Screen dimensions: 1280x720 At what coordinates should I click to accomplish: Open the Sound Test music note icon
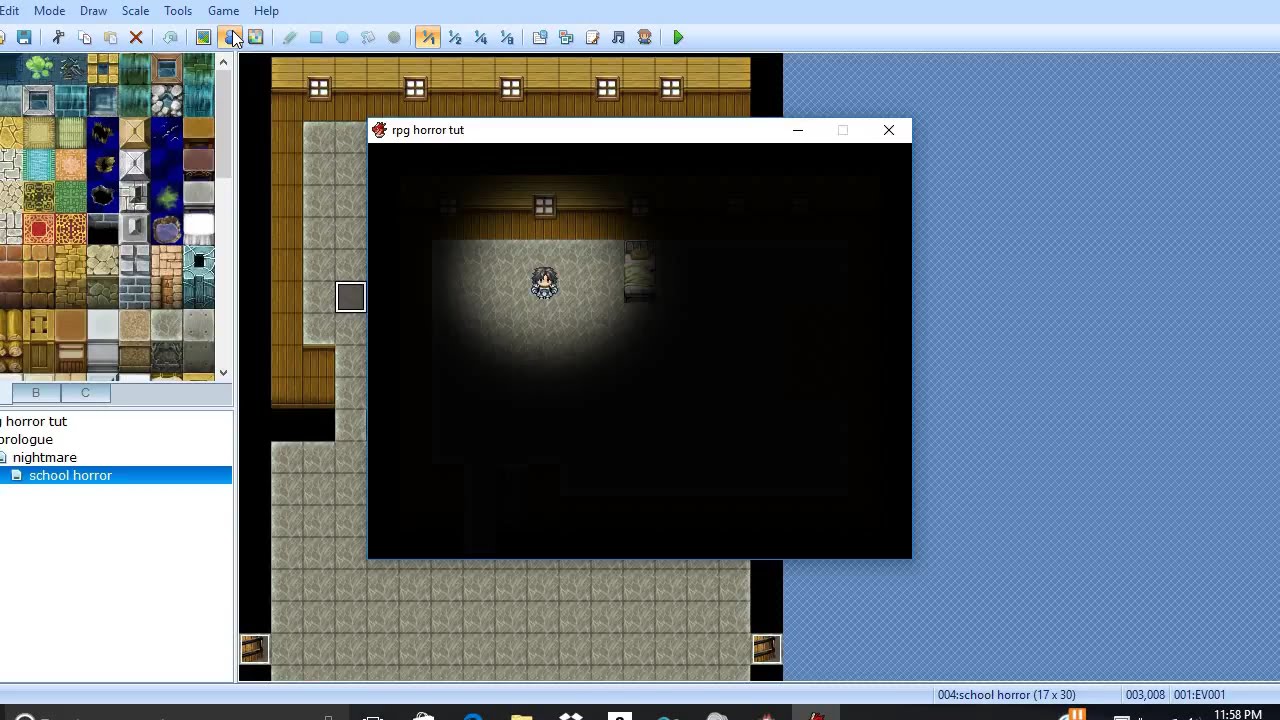pyautogui.click(x=618, y=38)
